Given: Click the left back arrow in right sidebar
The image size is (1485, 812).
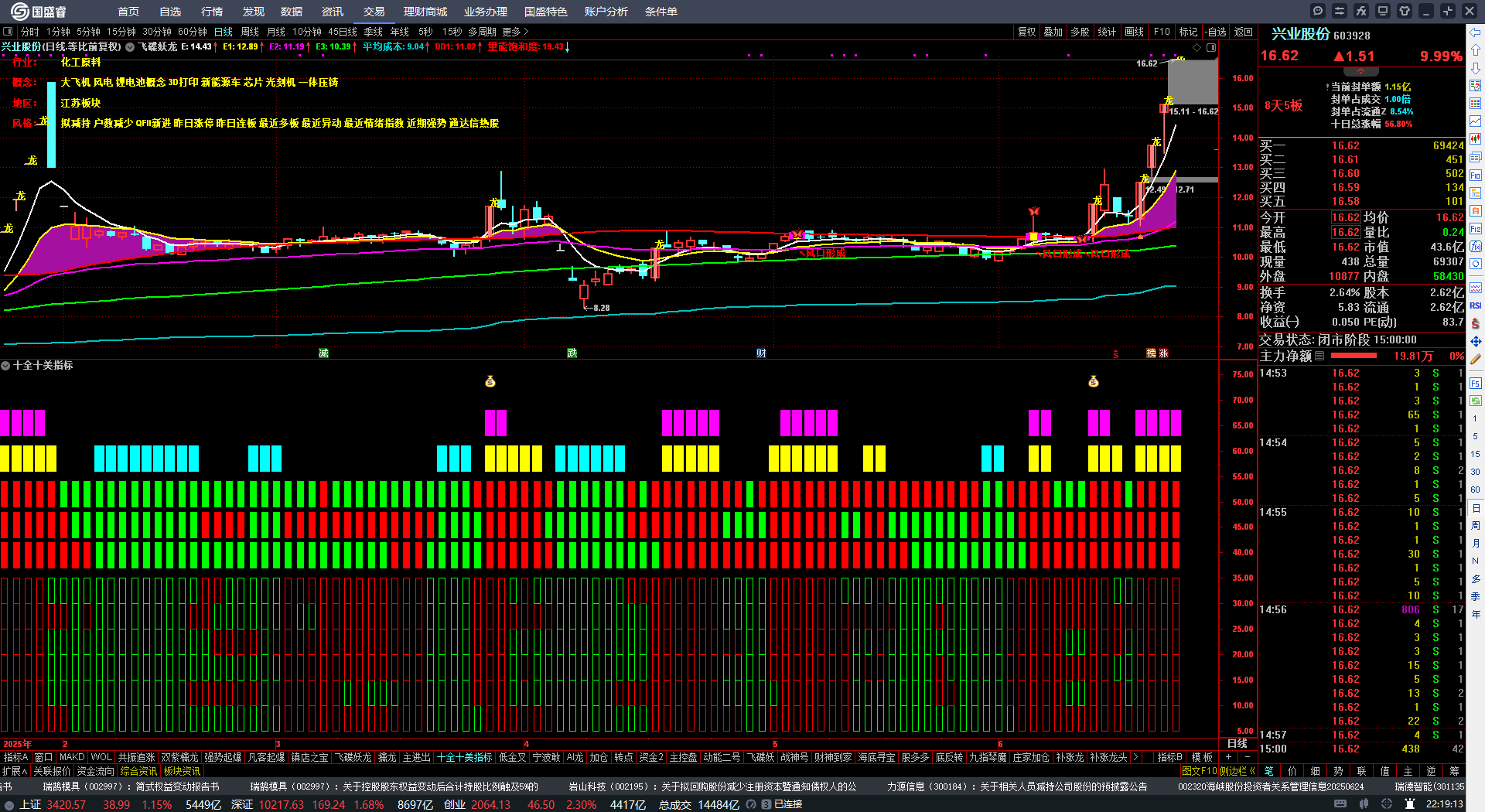Looking at the screenshot, I should 1476,32.
